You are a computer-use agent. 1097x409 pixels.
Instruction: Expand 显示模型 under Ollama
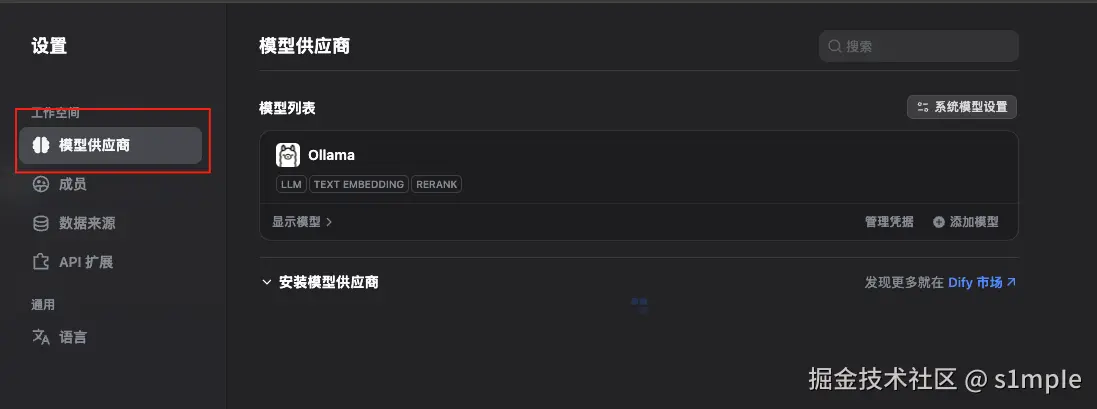[302, 222]
